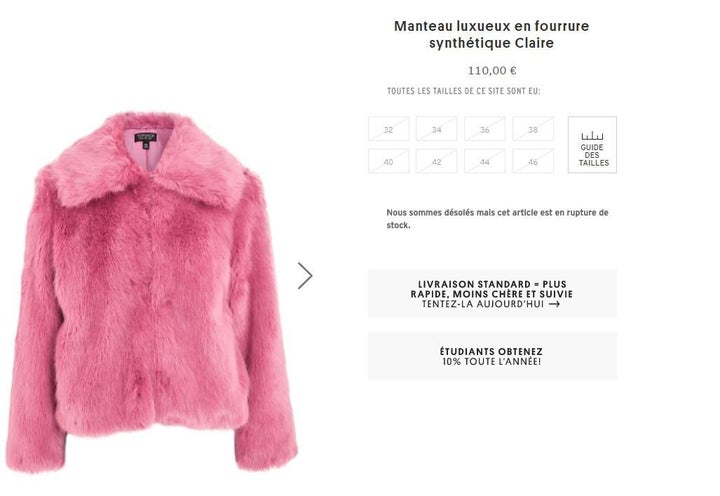The height and width of the screenshot is (496, 720).
Task: Choose size 38 option
Action: (x=533, y=129)
